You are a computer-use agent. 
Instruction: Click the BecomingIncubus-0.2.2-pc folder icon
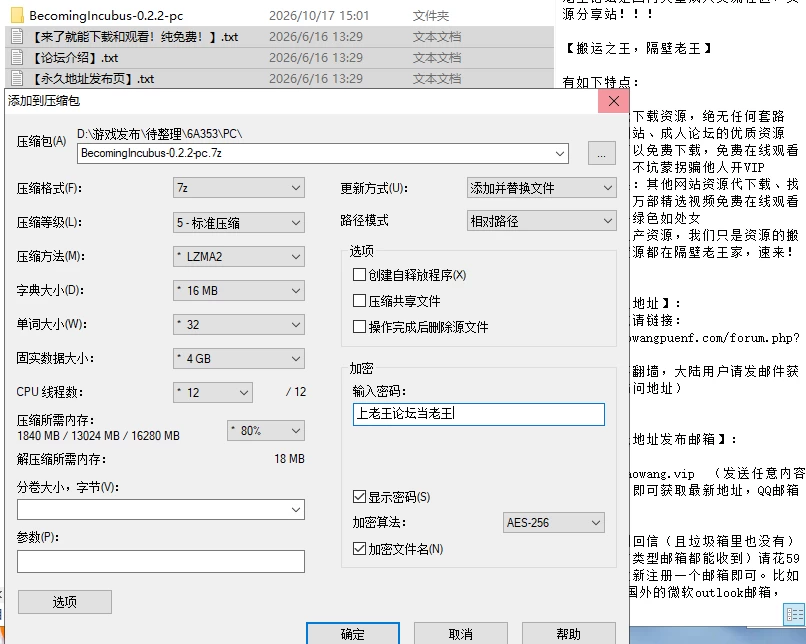(17, 15)
